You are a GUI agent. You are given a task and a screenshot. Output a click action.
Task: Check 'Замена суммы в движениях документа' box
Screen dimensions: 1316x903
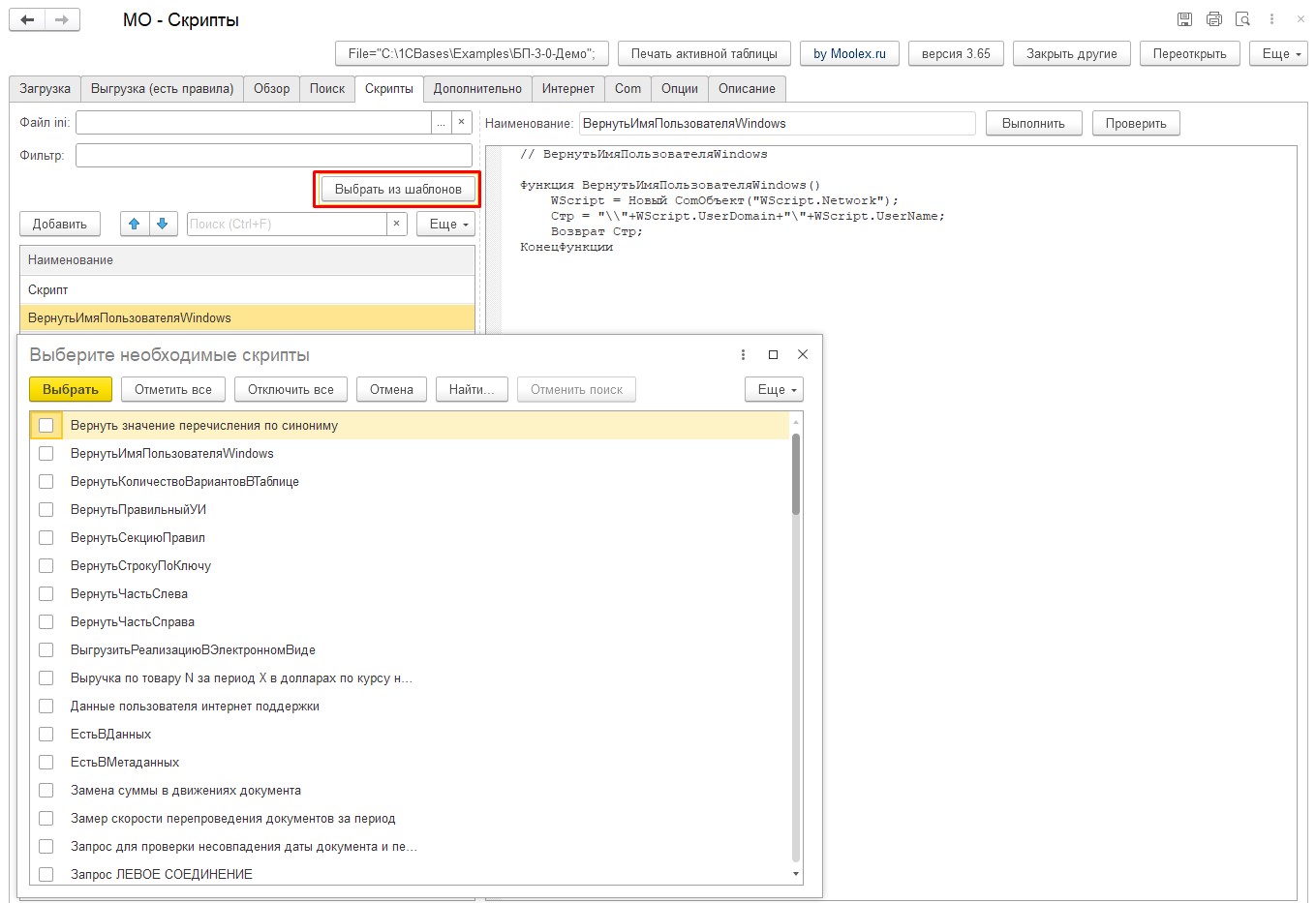(46, 790)
